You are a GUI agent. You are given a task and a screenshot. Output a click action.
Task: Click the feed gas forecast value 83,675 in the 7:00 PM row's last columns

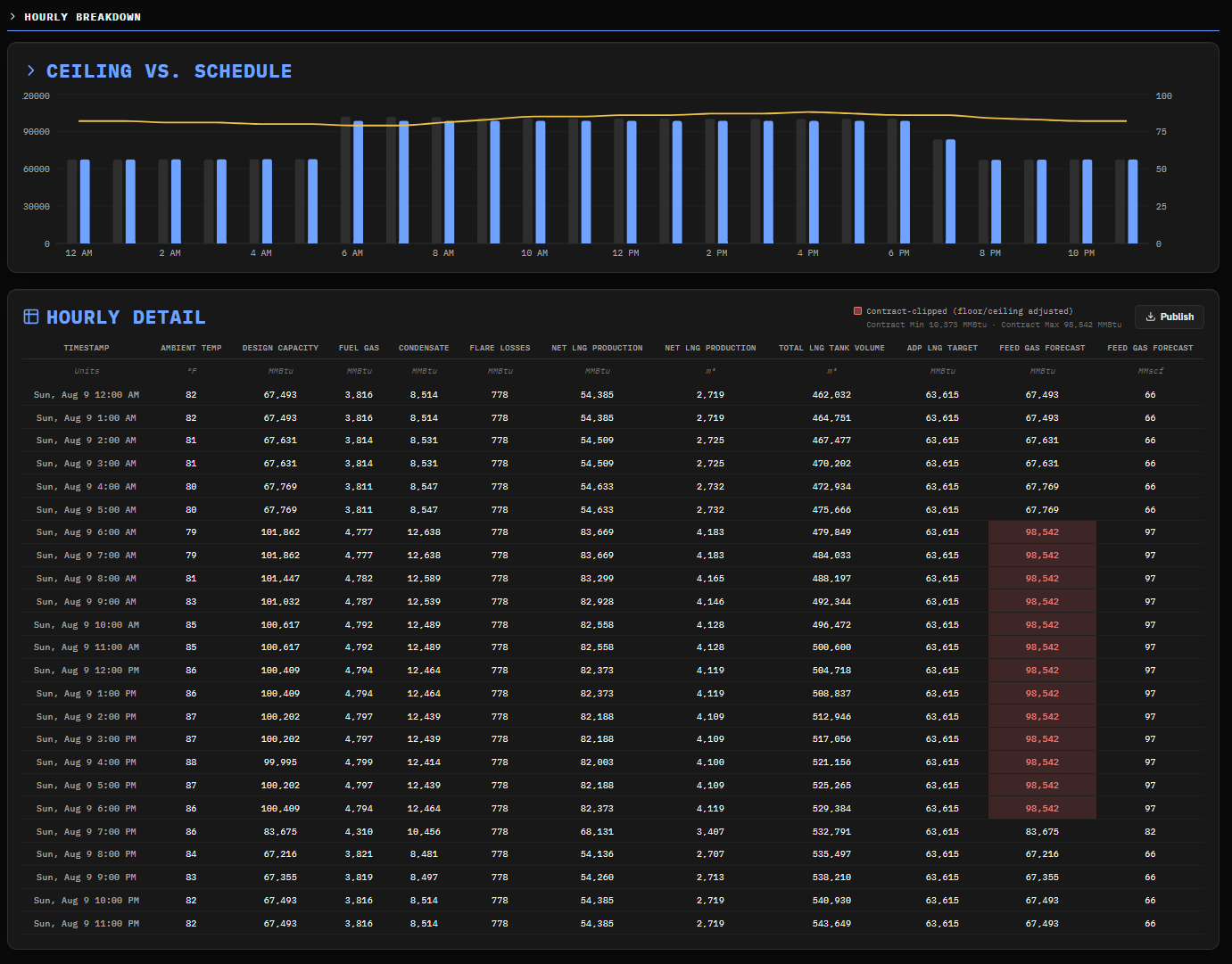[1042, 832]
